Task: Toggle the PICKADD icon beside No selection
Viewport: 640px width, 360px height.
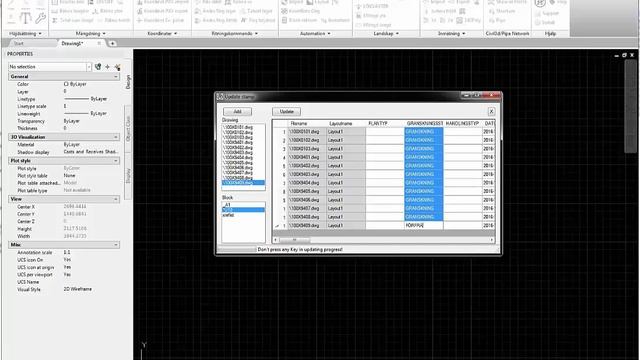Action: [98, 67]
